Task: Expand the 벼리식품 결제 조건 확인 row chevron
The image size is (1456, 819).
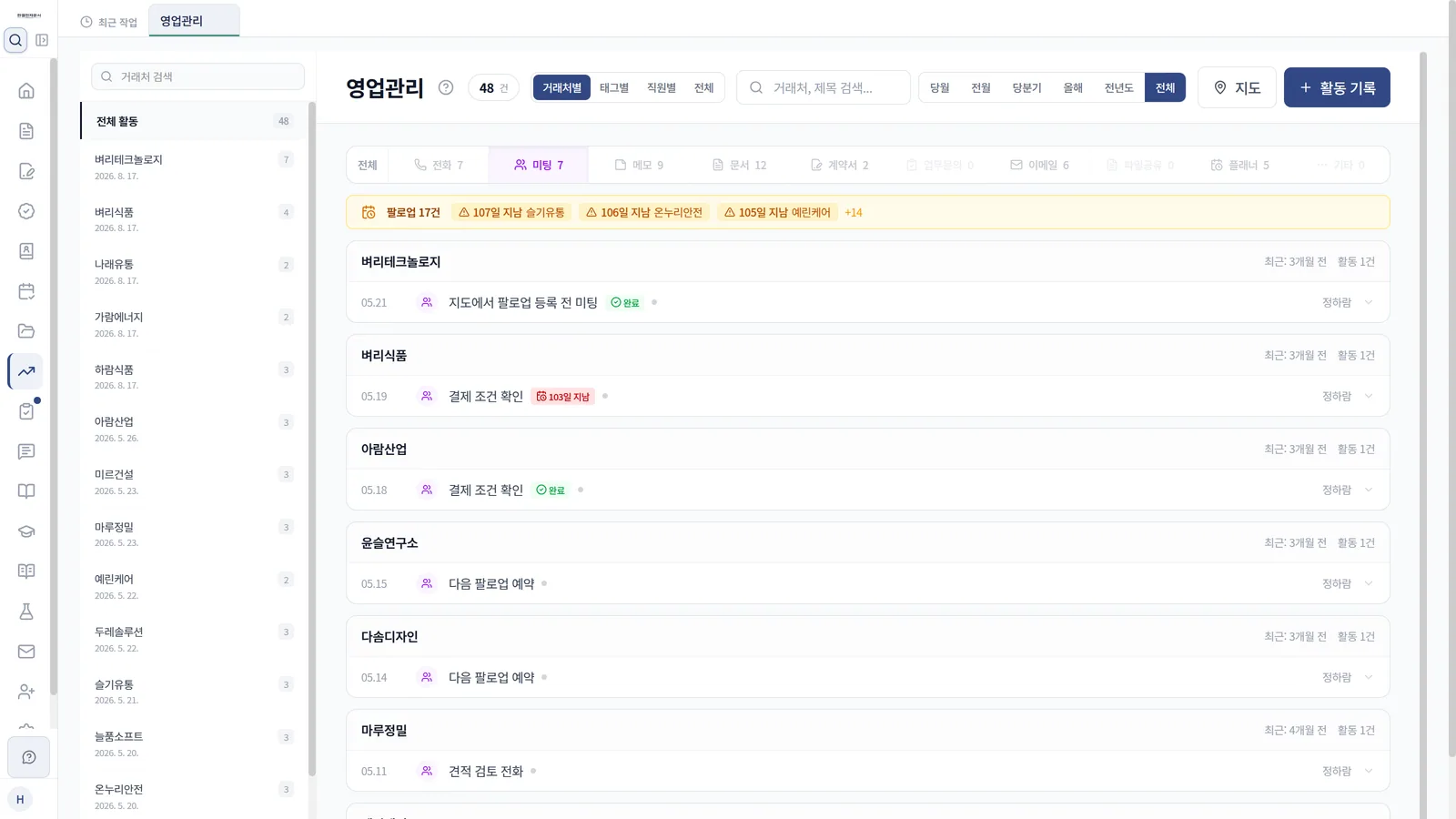Action: pyautogui.click(x=1369, y=396)
